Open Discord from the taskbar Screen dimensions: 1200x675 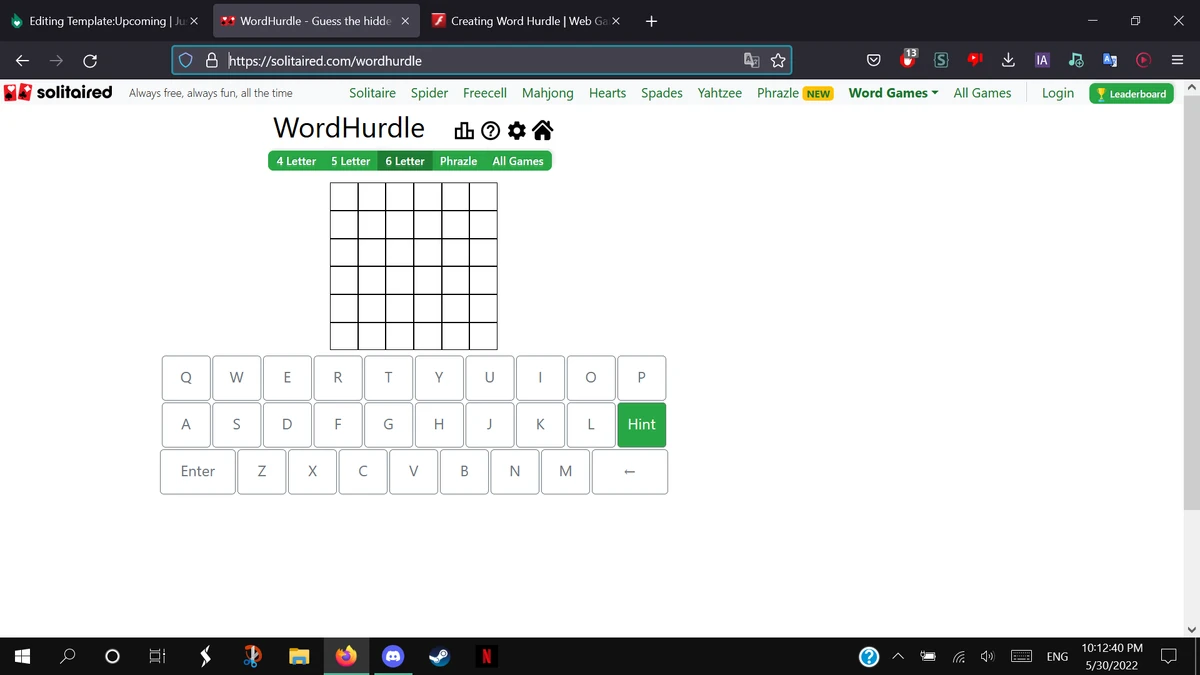393,656
